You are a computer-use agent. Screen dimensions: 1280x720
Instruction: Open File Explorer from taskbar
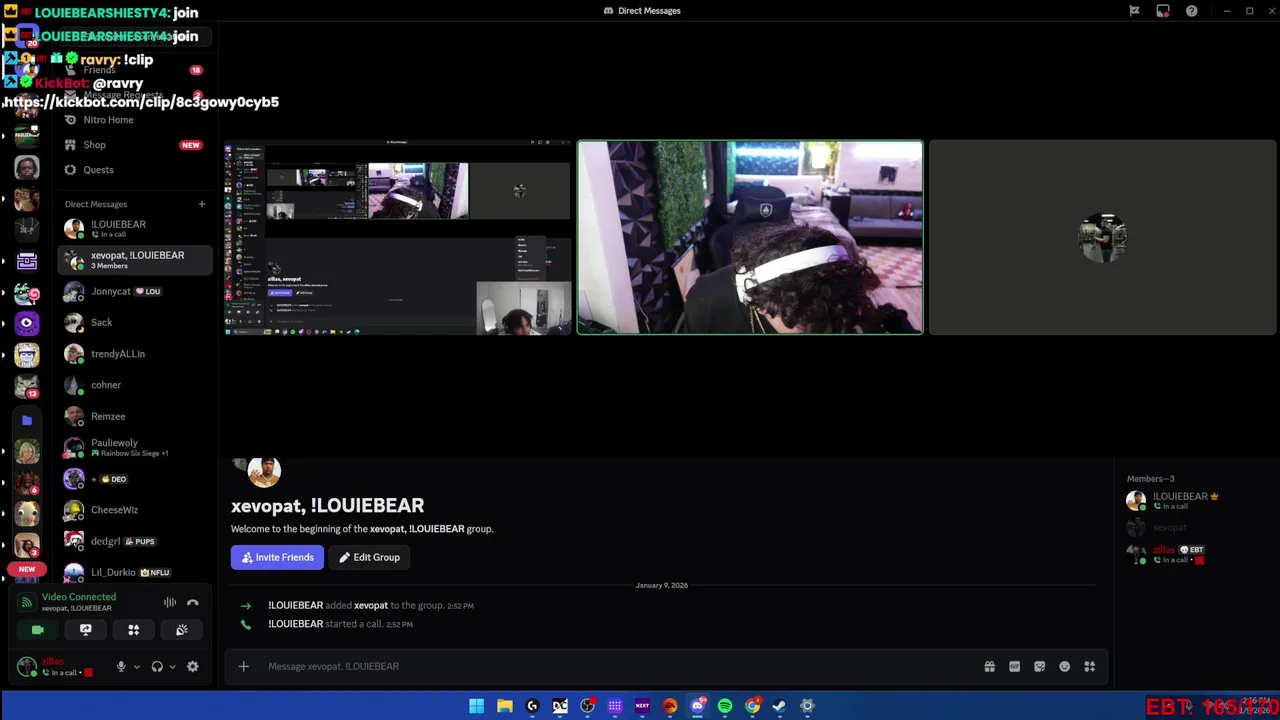[505, 706]
